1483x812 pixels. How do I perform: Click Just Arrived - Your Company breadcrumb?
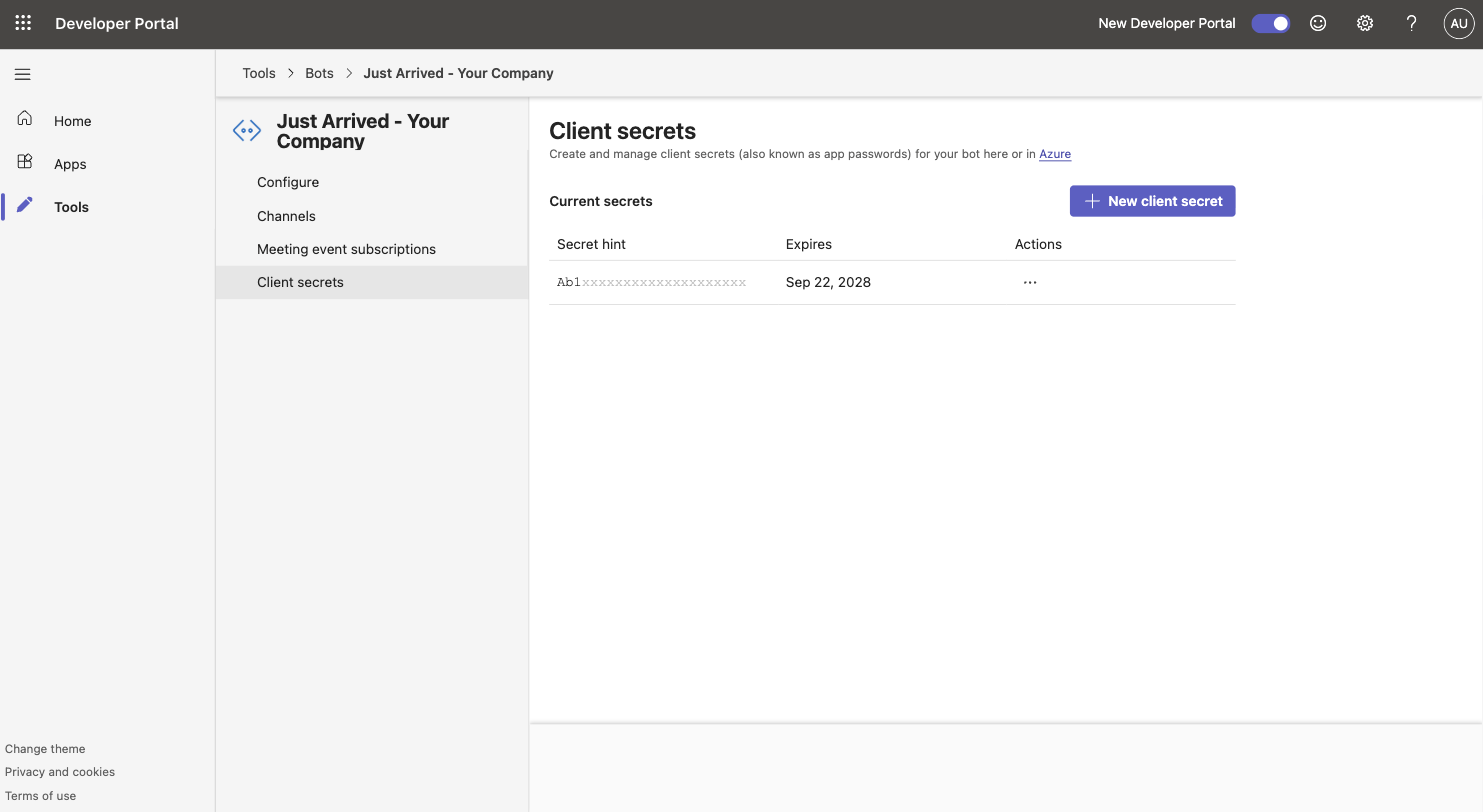[x=458, y=73]
